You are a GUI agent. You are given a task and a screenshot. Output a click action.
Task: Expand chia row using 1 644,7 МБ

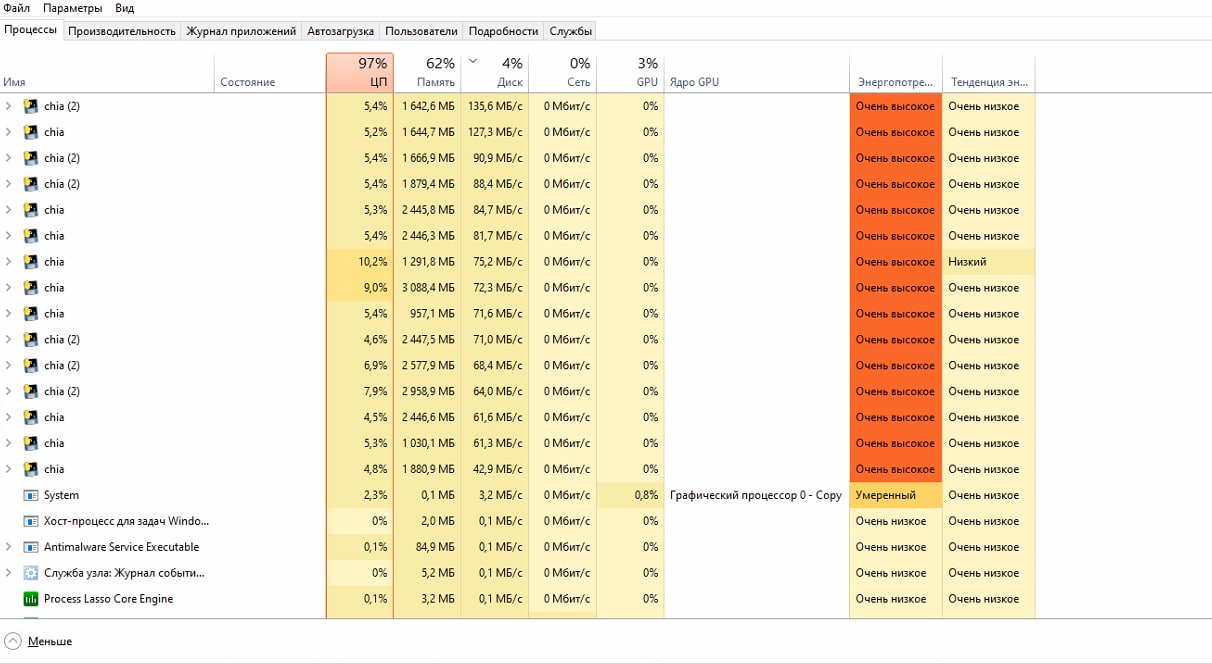click(x=9, y=132)
